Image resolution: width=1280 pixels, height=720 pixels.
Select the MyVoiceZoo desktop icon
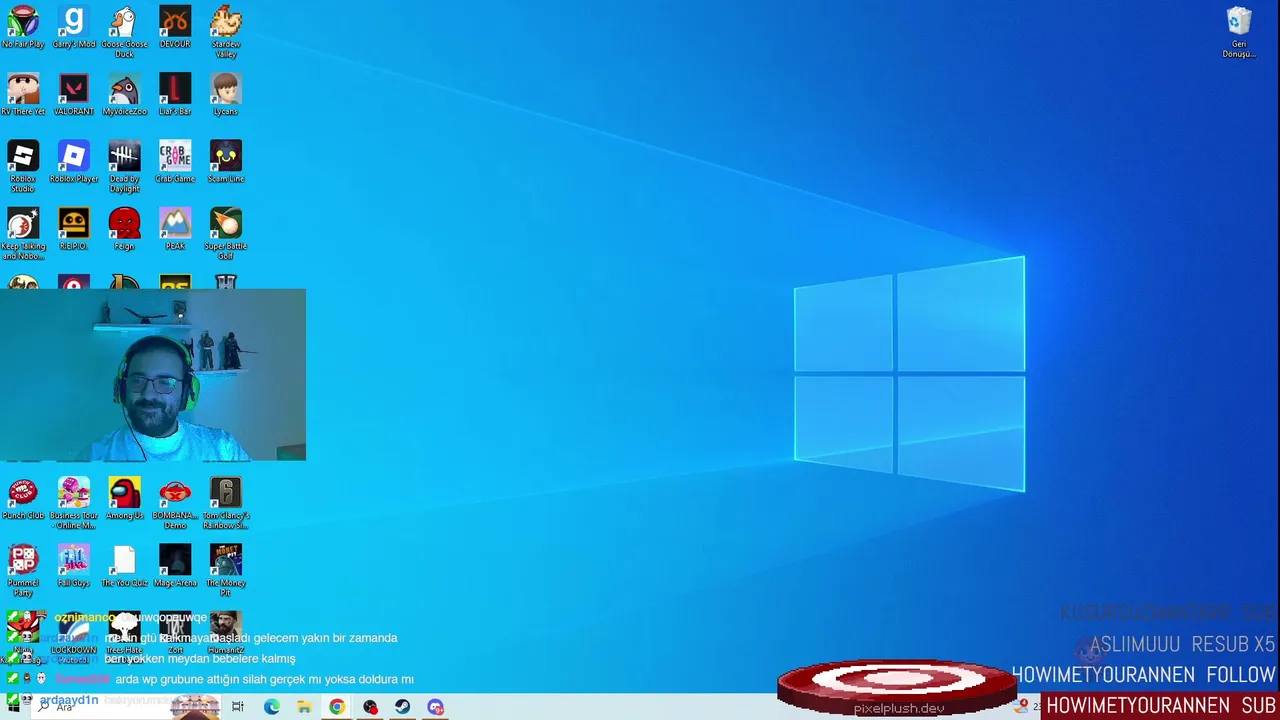[x=124, y=94]
